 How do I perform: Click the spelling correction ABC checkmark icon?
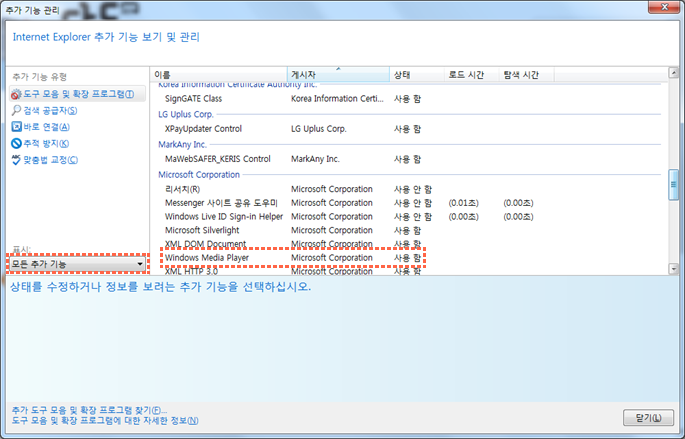(16, 160)
